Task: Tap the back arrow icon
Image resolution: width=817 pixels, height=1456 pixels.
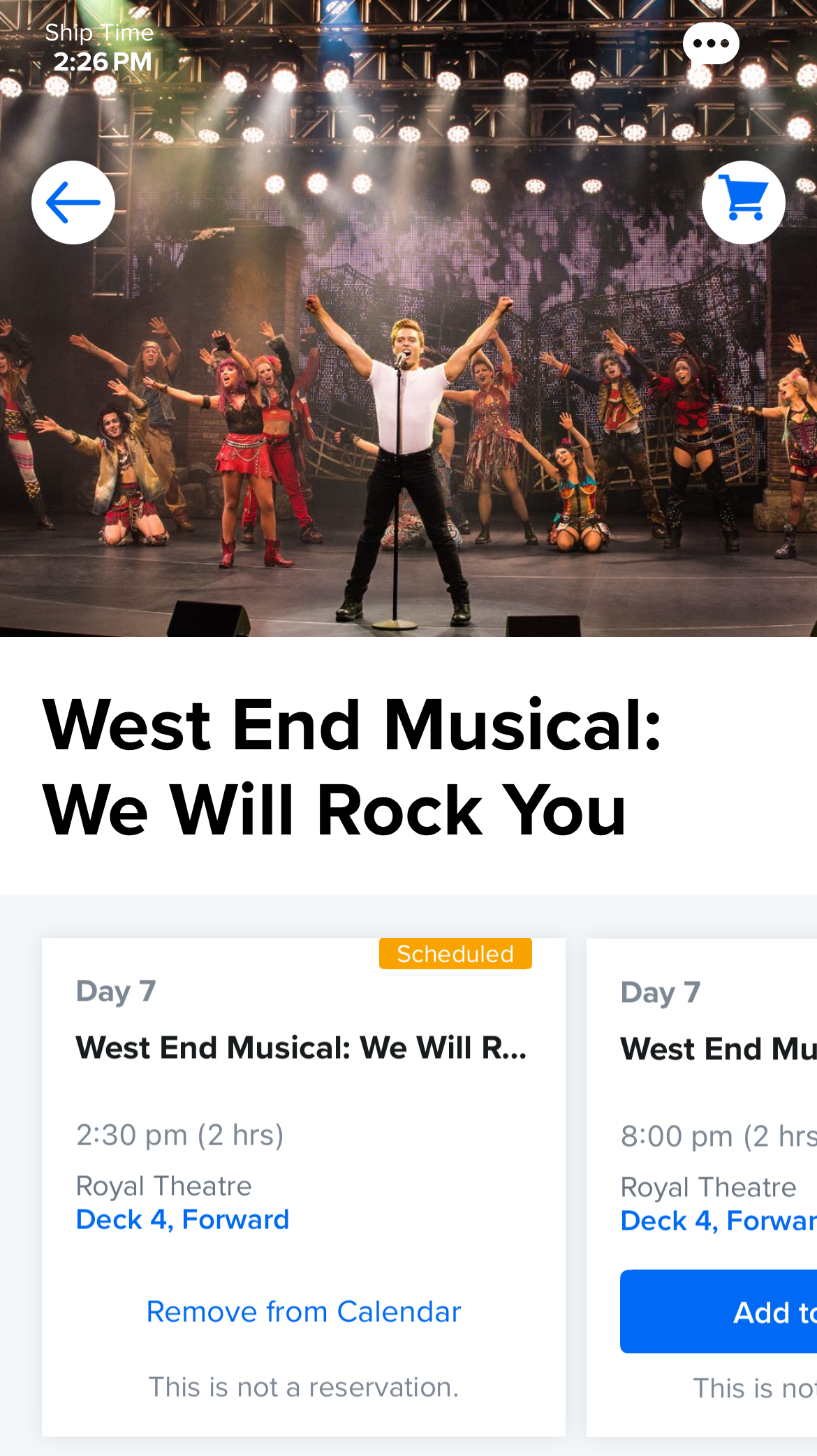Action: click(73, 203)
